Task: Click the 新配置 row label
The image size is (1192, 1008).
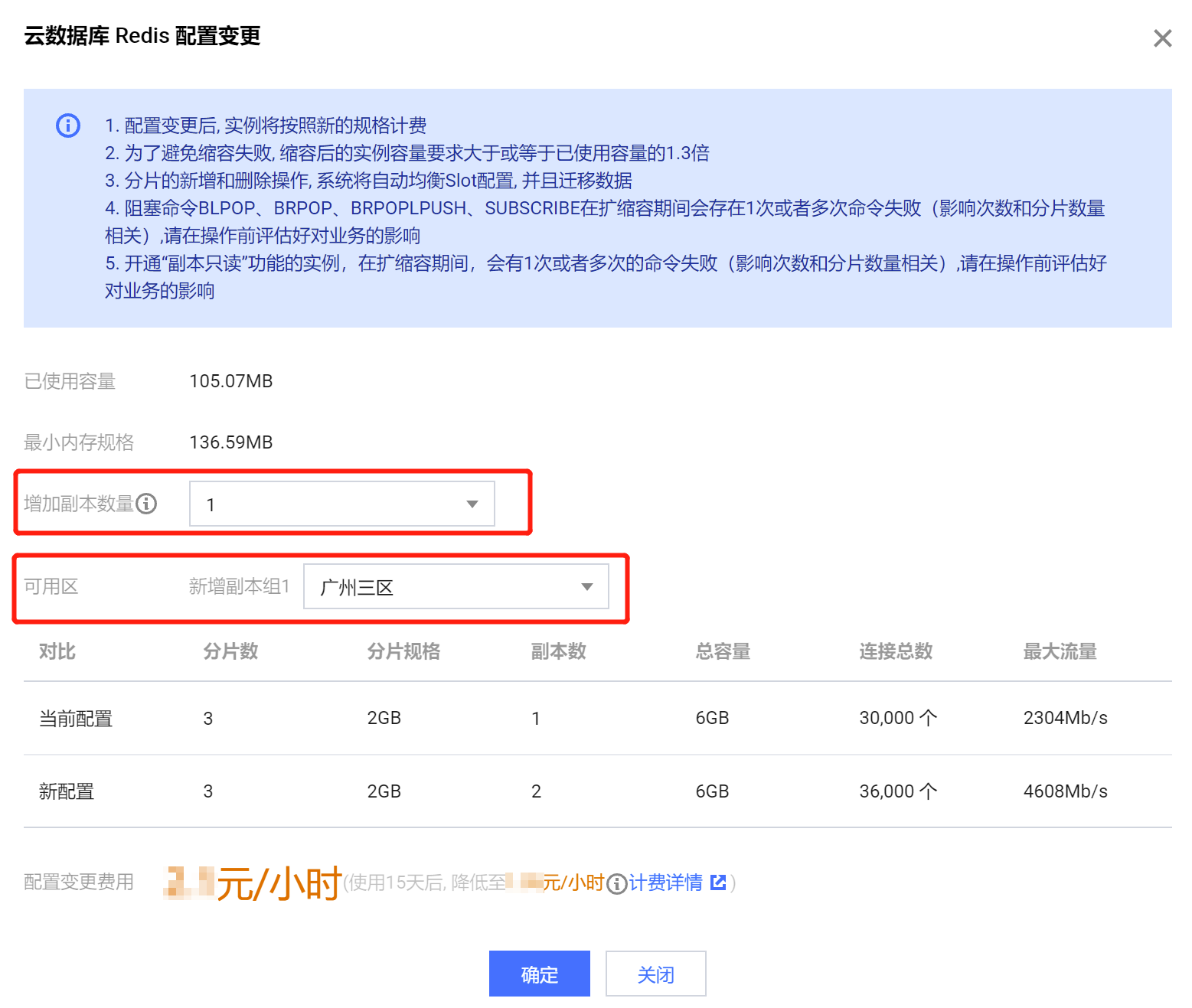Action: tap(67, 791)
